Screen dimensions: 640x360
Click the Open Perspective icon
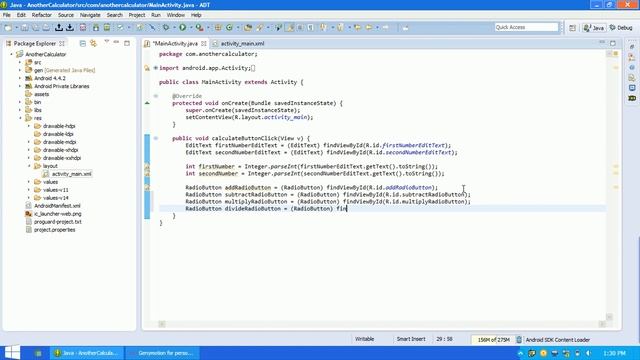pyautogui.click(x=572, y=28)
